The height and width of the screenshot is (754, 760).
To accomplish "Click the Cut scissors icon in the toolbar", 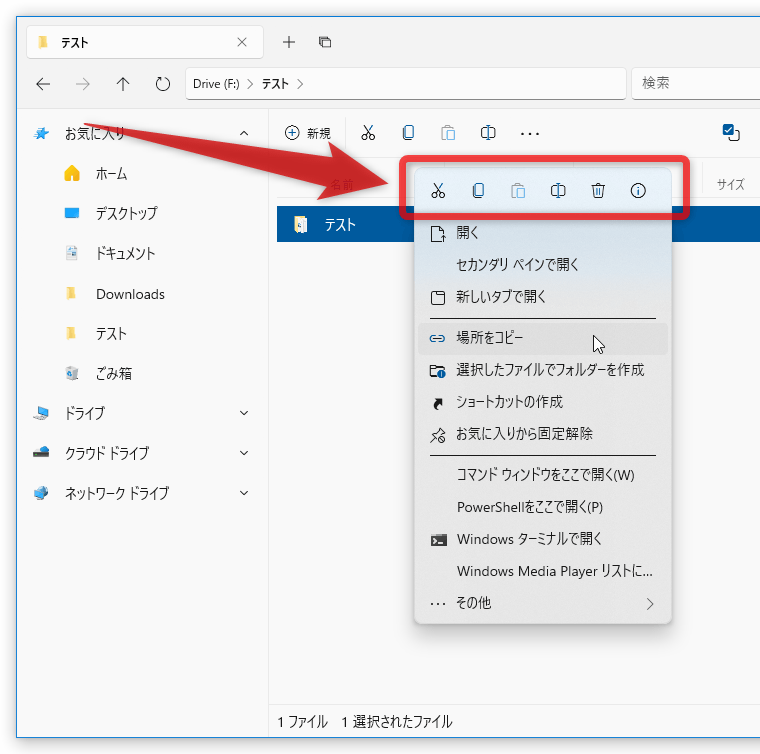I will [x=368, y=133].
